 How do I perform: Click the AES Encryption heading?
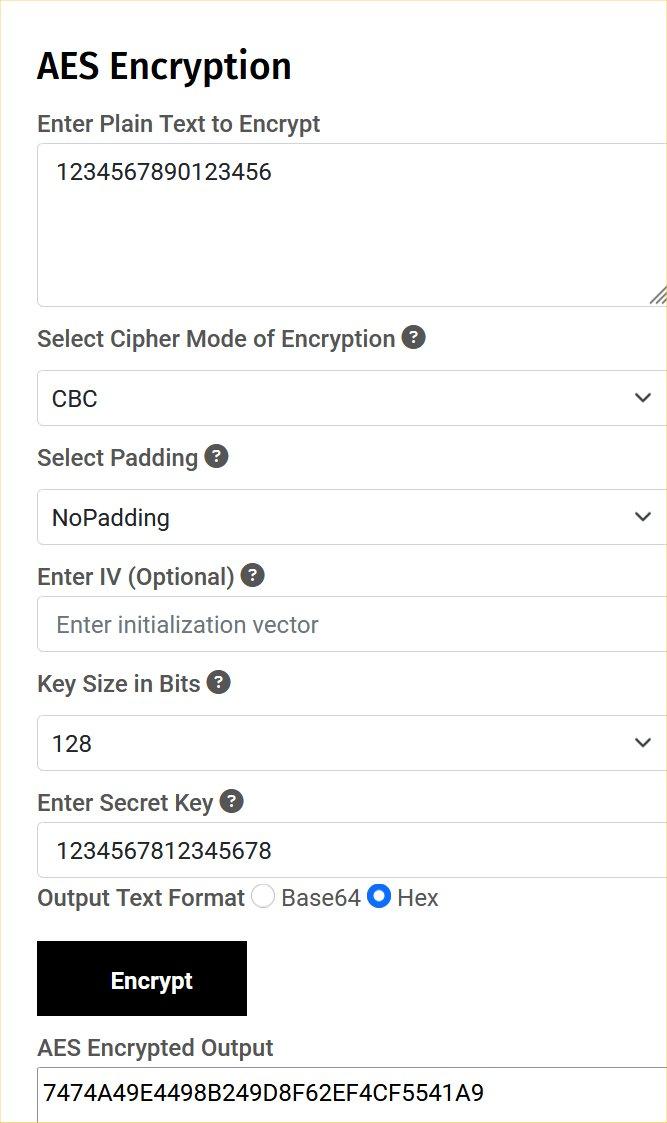(164, 66)
